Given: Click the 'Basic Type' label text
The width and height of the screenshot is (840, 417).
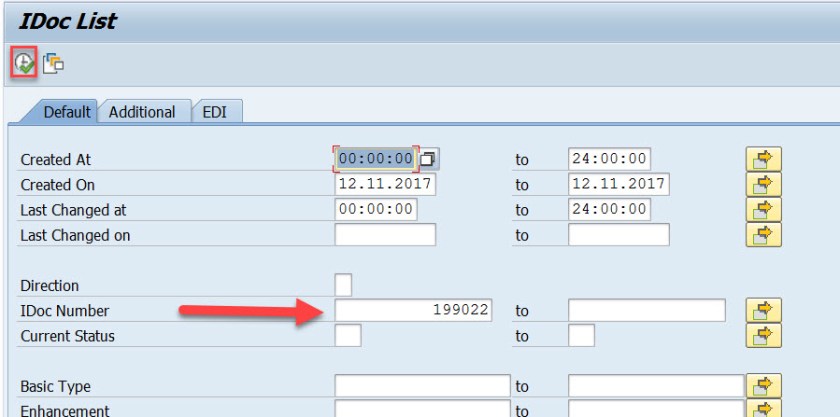Looking at the screenshot, I should (55, 387).
